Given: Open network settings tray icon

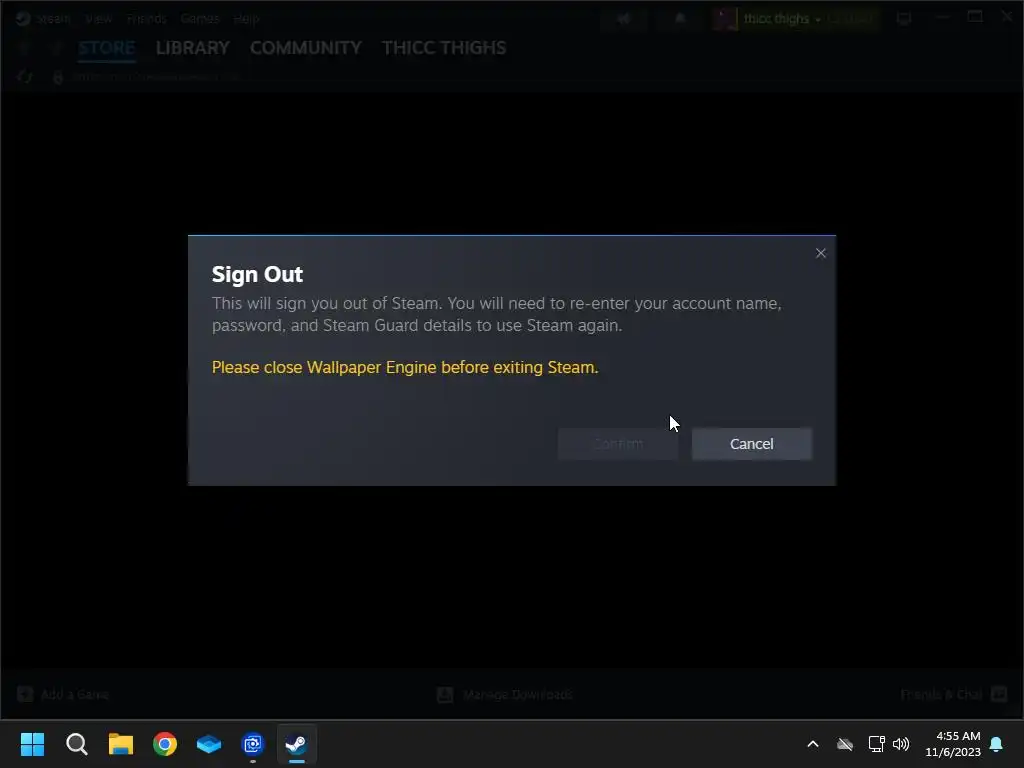Looking at the screenshot, I should tap(876, 744).
